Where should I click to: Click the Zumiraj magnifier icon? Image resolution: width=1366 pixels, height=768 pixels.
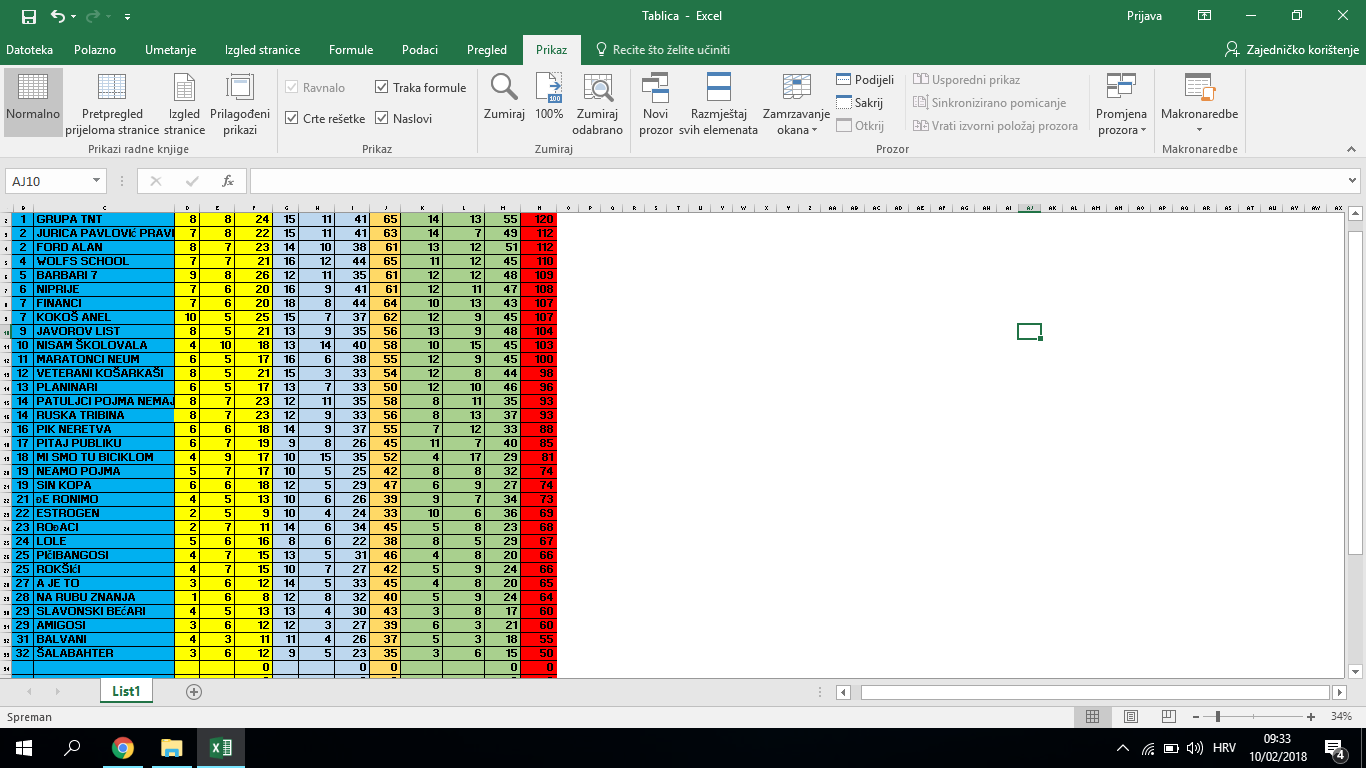tap(504, 90)
